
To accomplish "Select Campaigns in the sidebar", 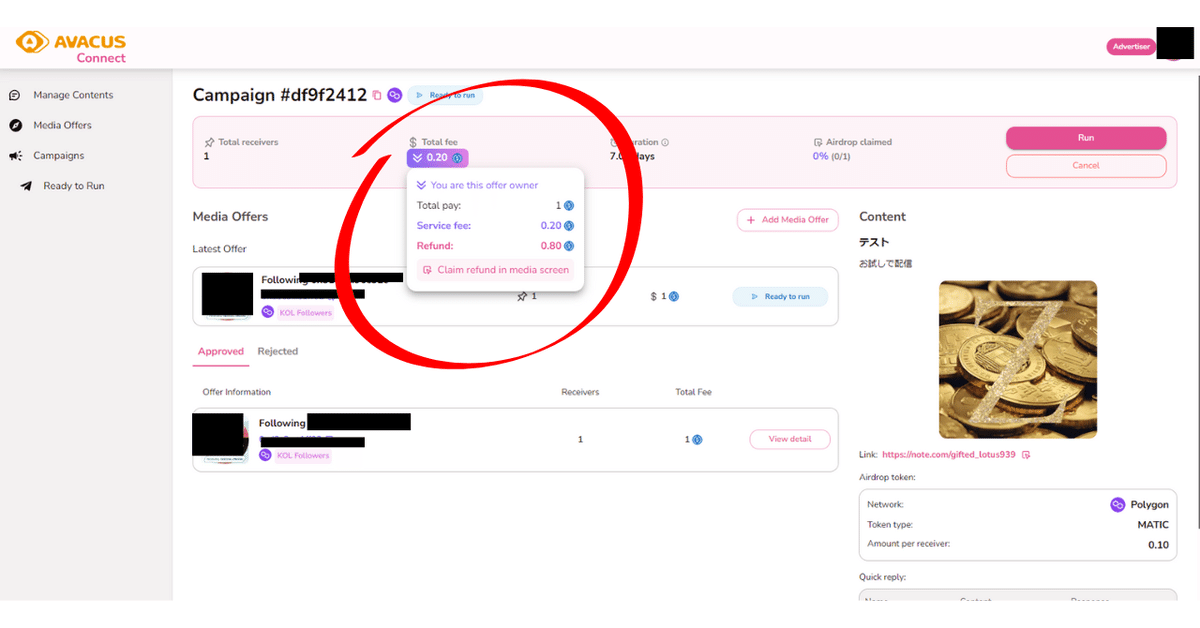I will pos(58,156).
